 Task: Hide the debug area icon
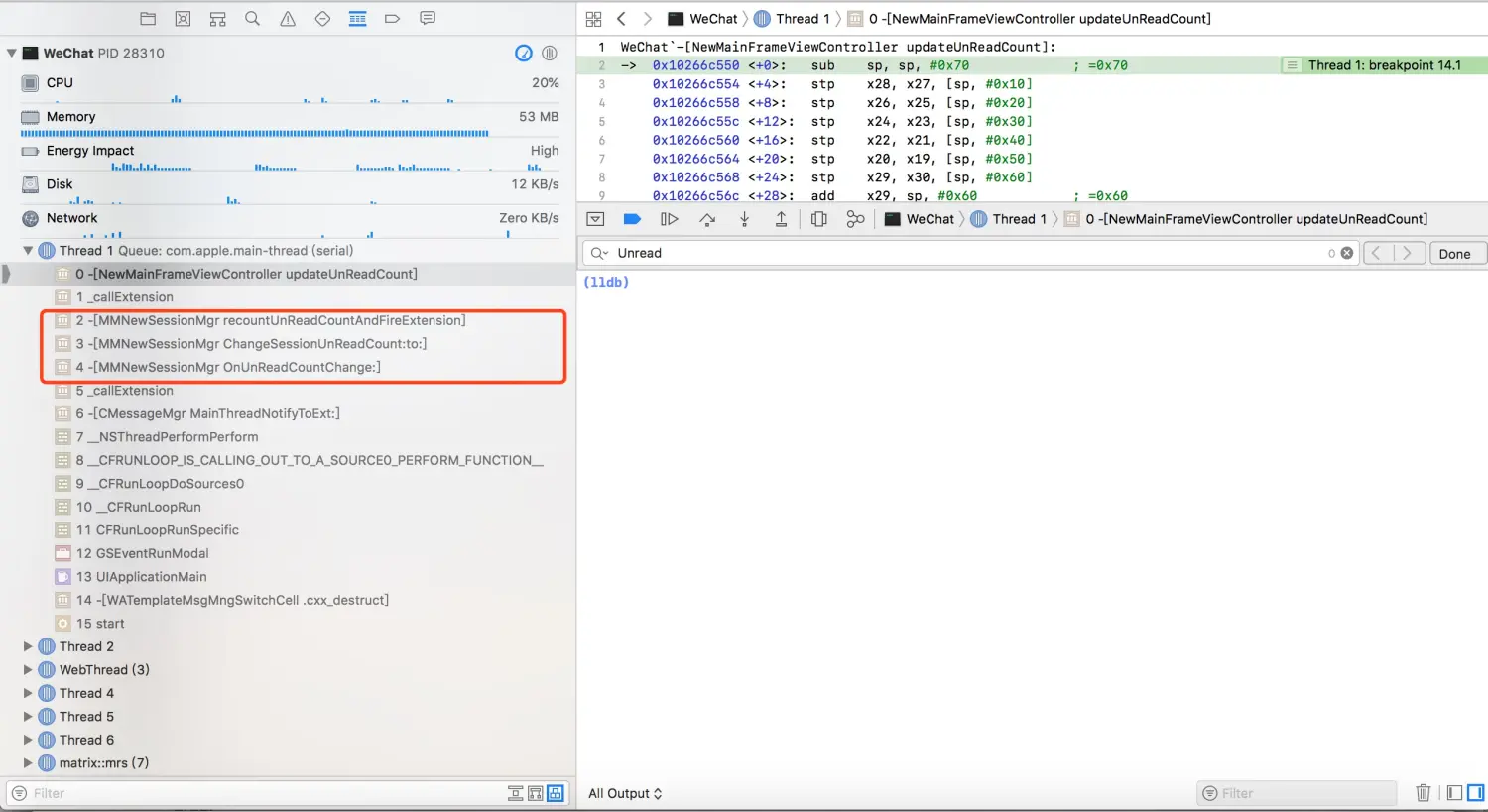click(595, 219)
